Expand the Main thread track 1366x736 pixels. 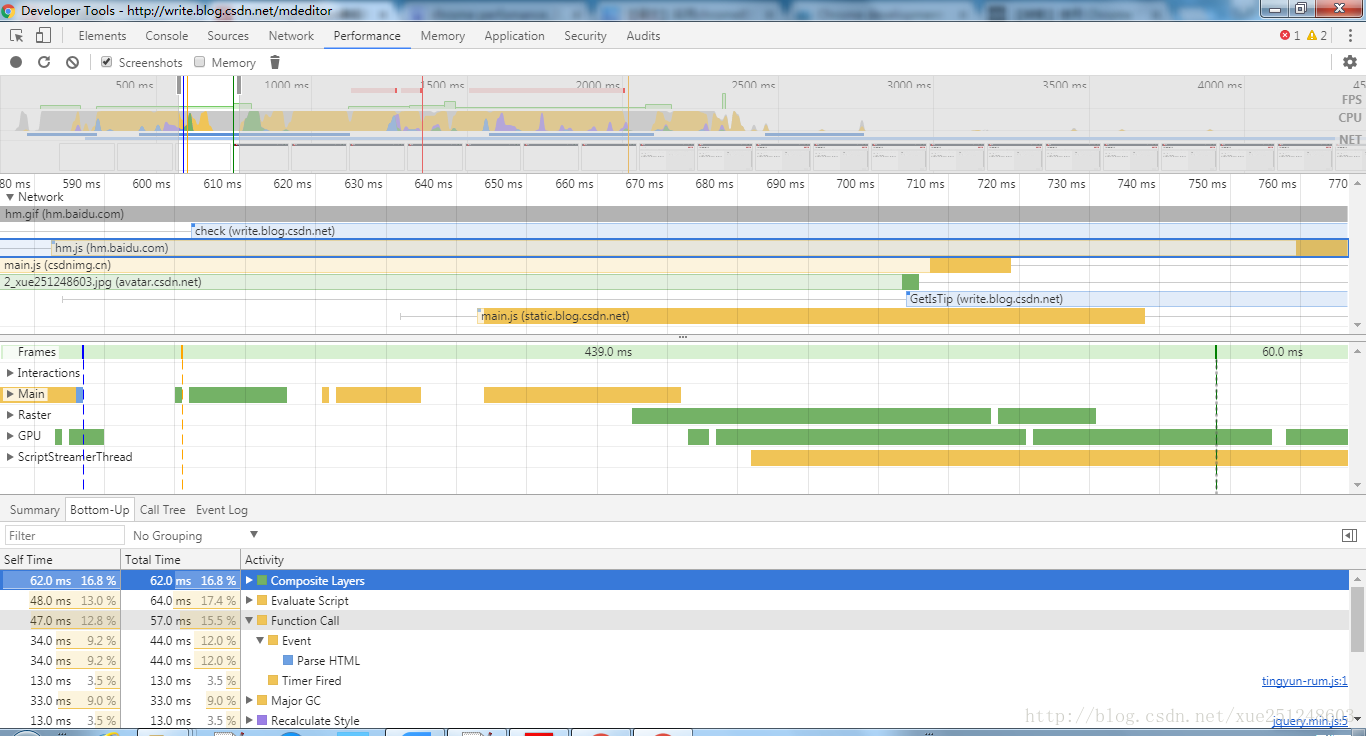(x=10, y=394)
